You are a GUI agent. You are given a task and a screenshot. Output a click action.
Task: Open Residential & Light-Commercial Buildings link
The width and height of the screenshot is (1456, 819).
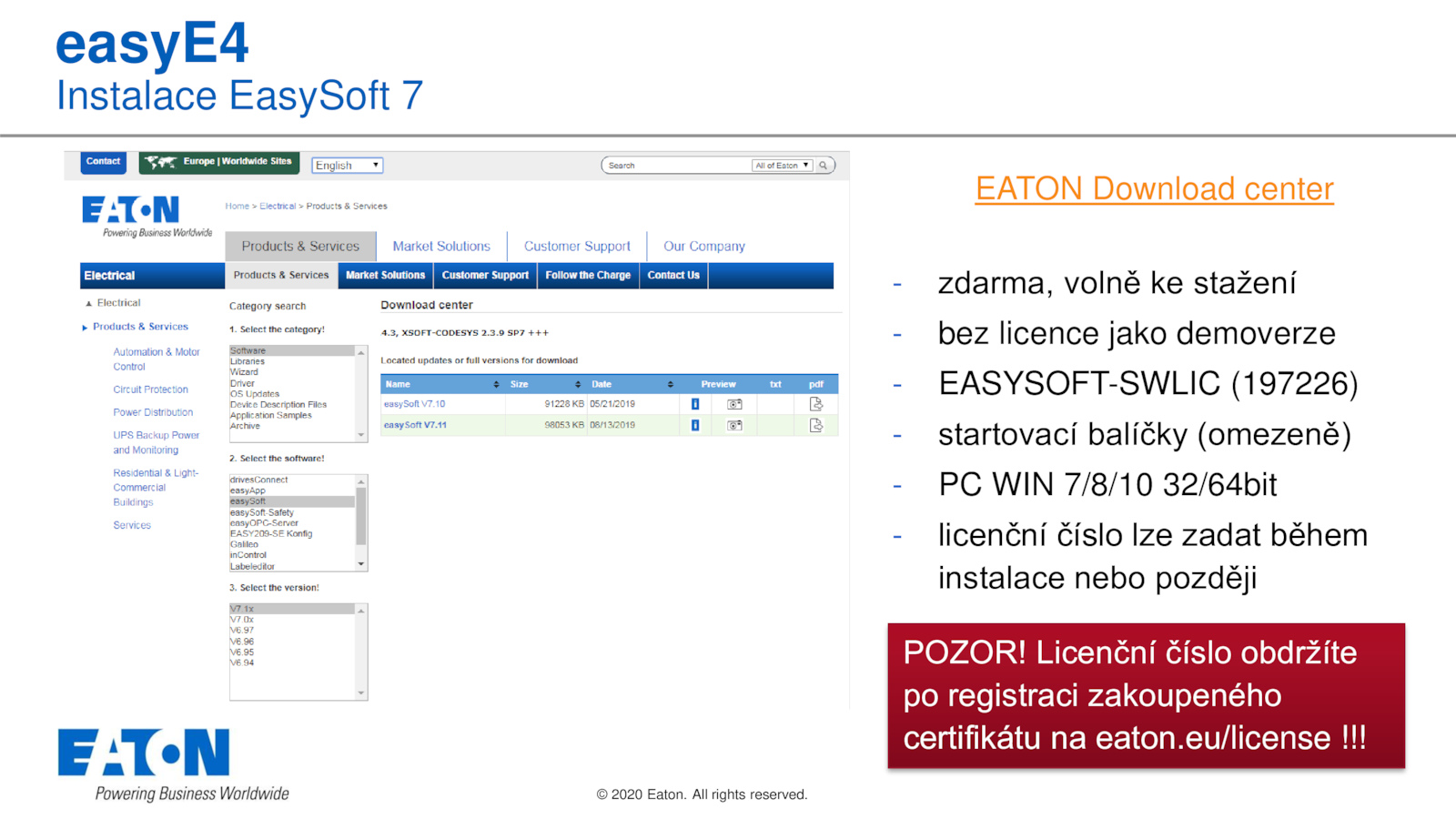[156, 488]
